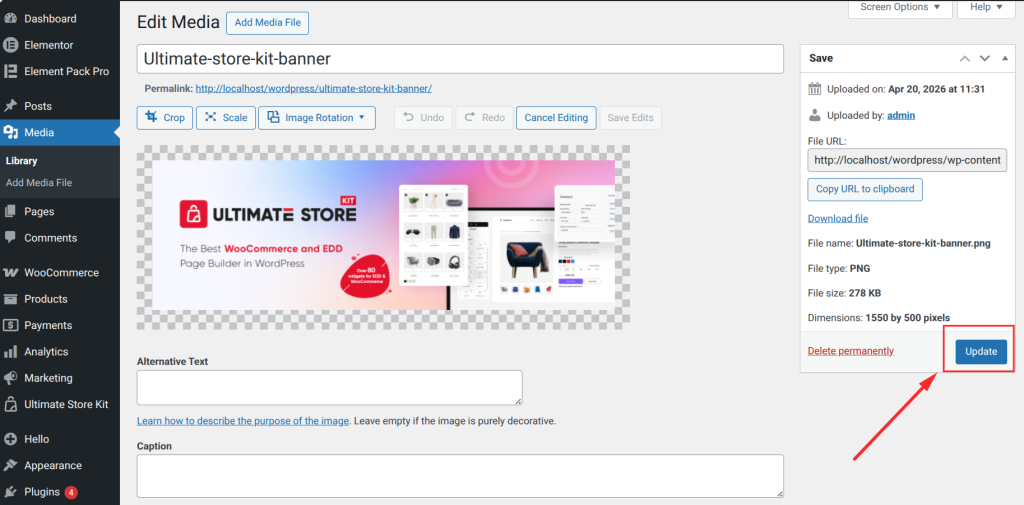Click the uploaded-by user icon

pyautogui.click(x=814, y=116)
